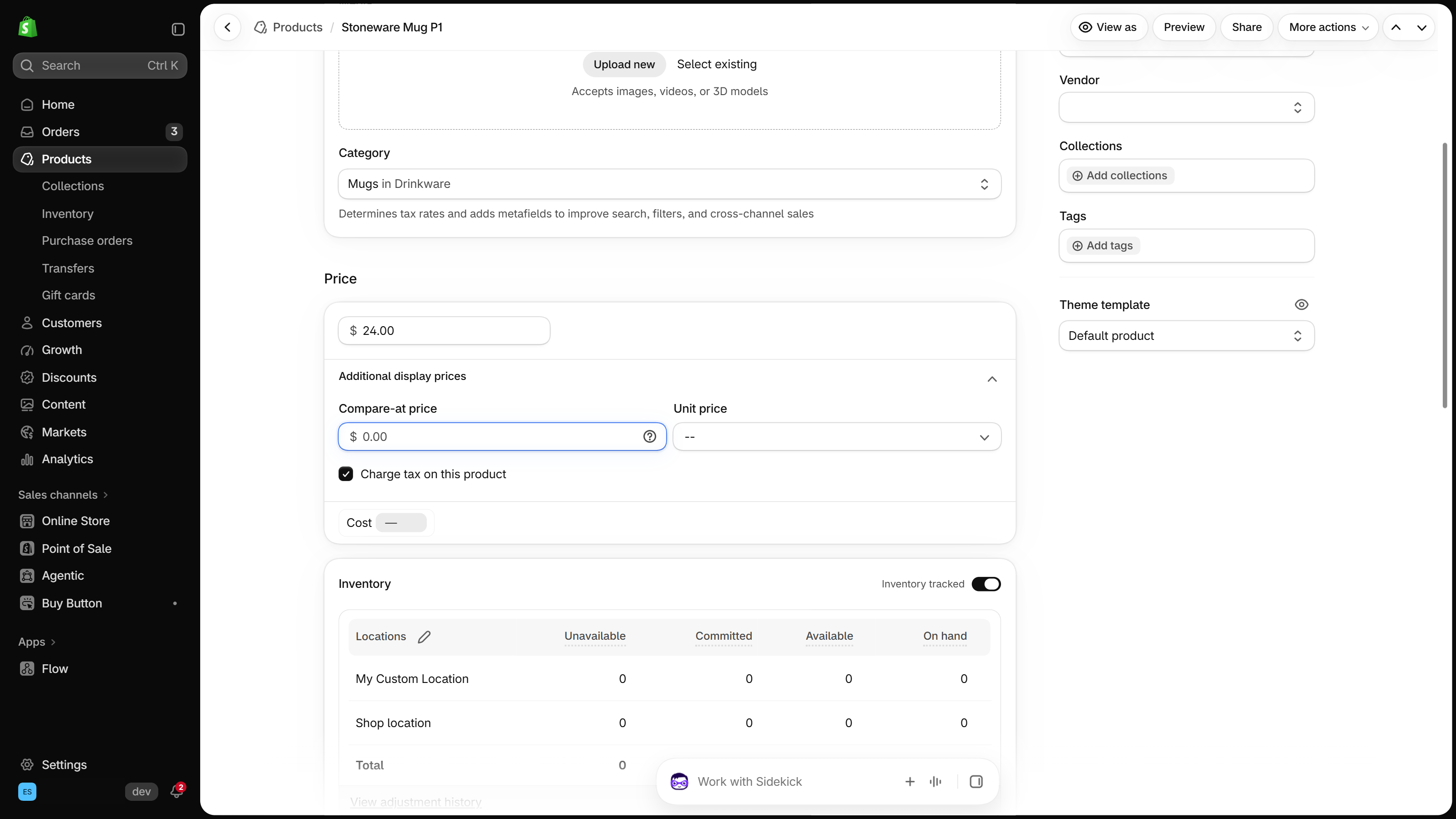Click the plus icon in the Sidekick bar
Viewport: 1456px width, 819px height.
tap(910, 782)
